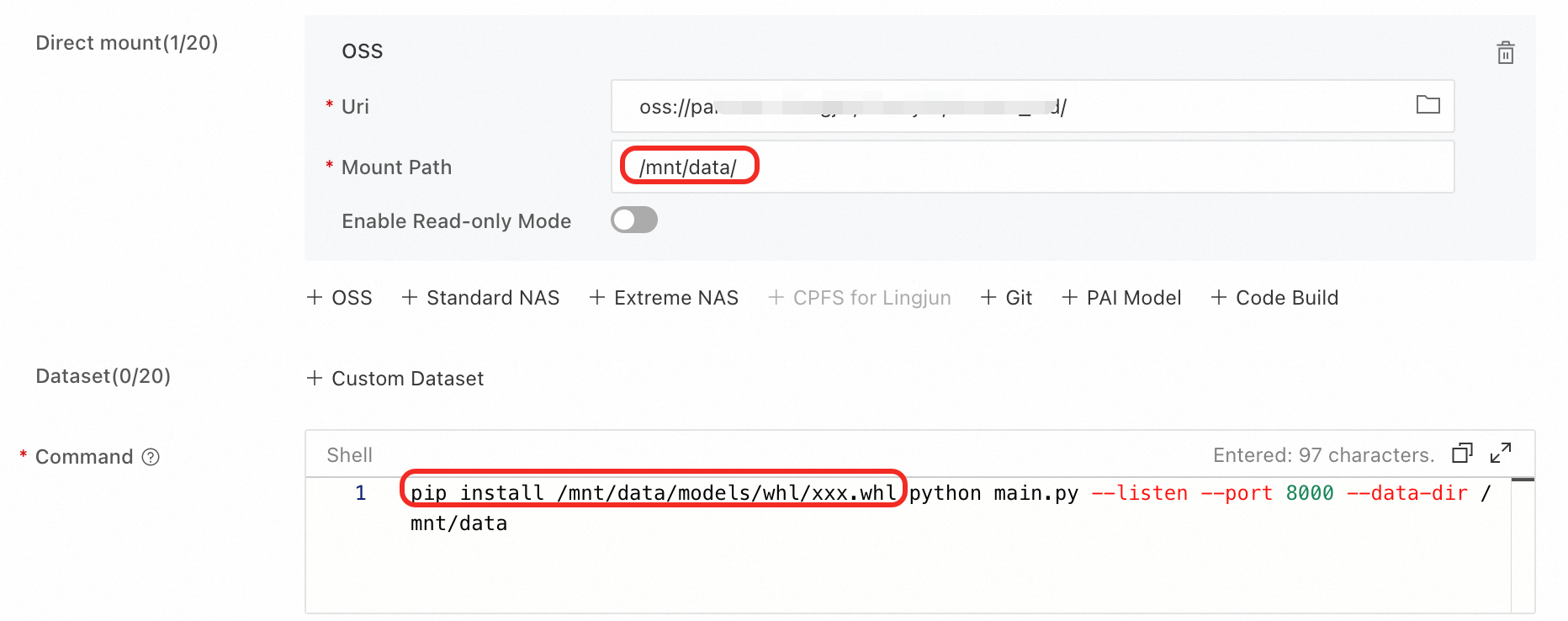This screenshot has width=1568, height=621.
Task: Click line number 1 in shell editor
Action: (x=361, y=493)
